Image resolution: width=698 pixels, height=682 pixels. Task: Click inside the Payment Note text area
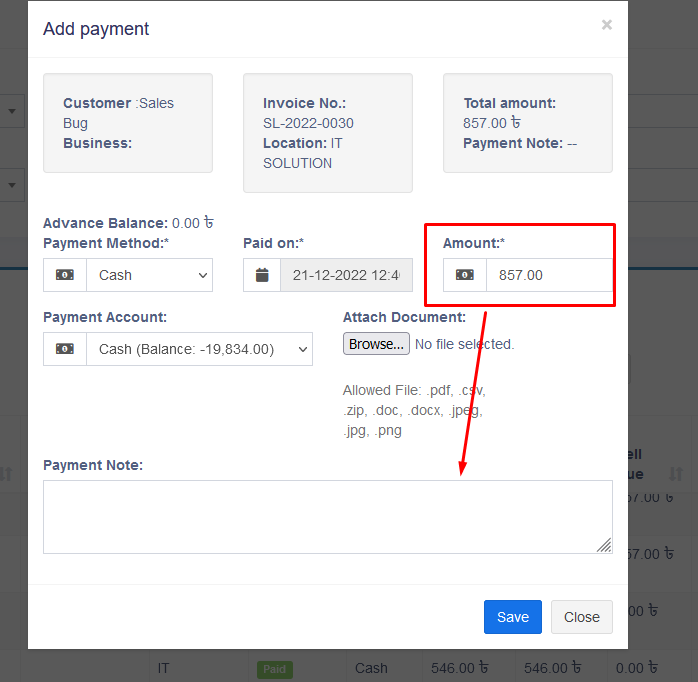[x=328, y=517]
